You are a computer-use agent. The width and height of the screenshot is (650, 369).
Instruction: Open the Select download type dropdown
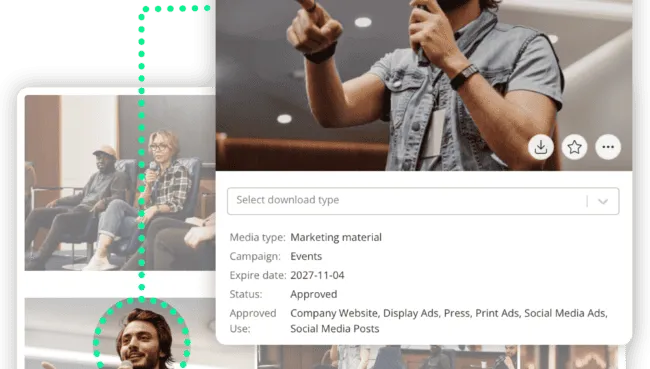tap(423, 201)
